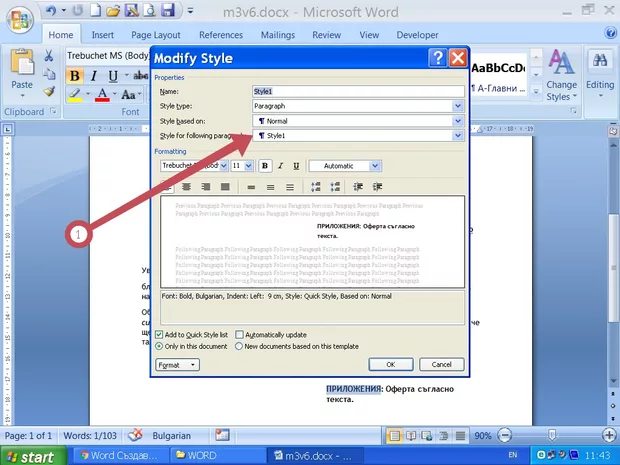Select the Only in this document radio
620x465 pixels.
(x=159, y=346)
